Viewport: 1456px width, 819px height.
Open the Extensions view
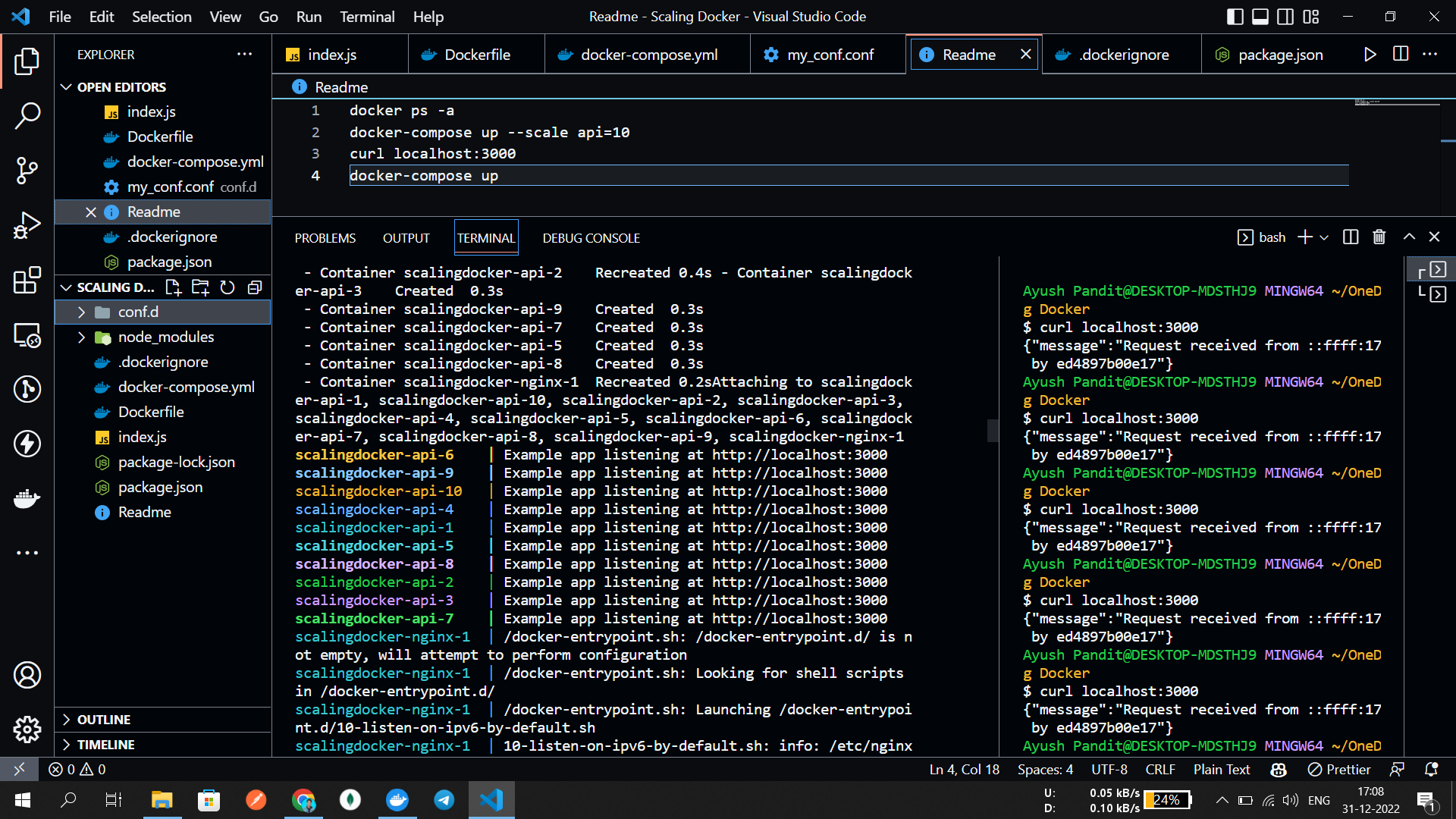27,280
